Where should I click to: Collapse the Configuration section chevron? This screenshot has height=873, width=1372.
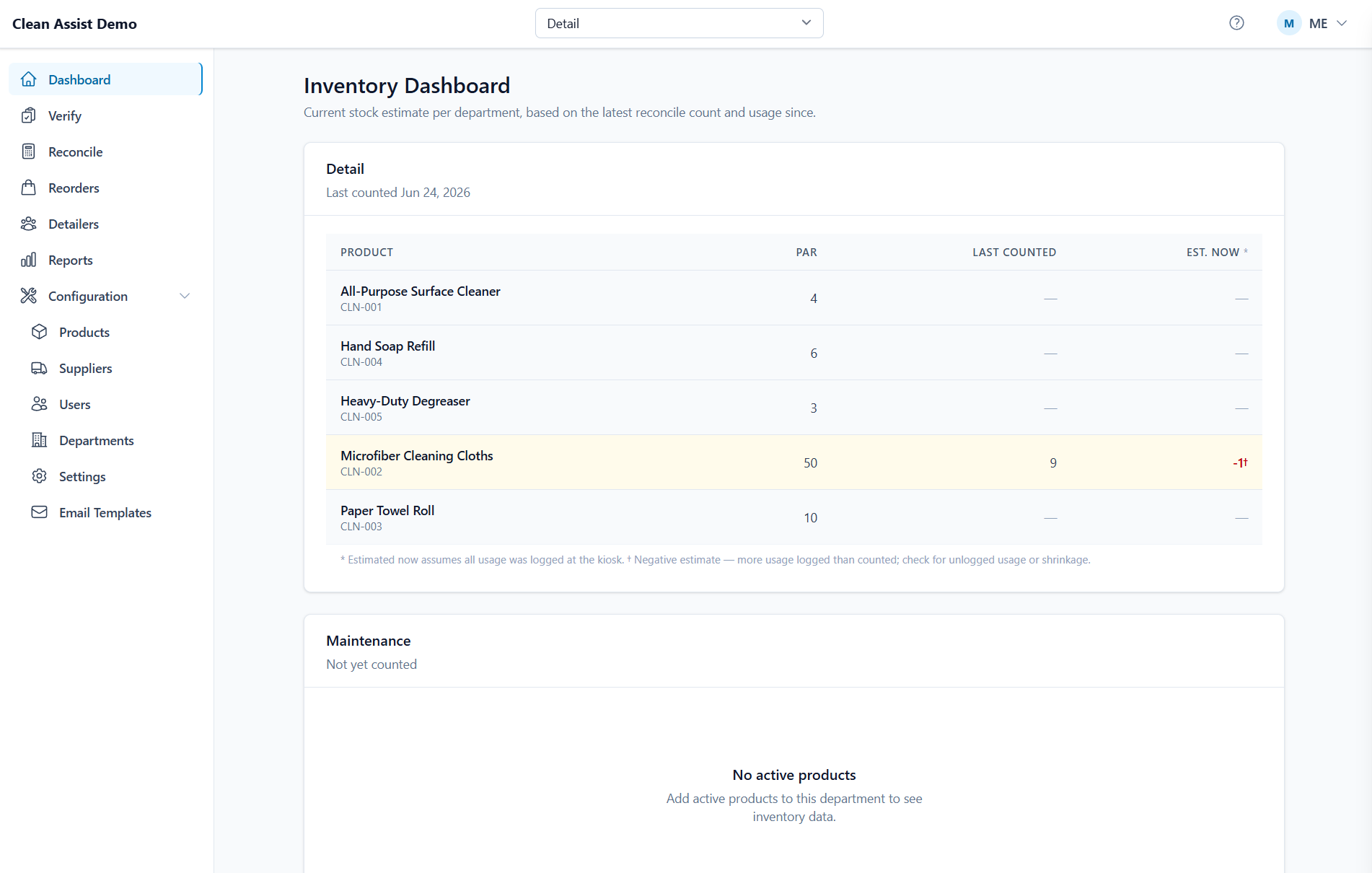(x=185, y=296)
